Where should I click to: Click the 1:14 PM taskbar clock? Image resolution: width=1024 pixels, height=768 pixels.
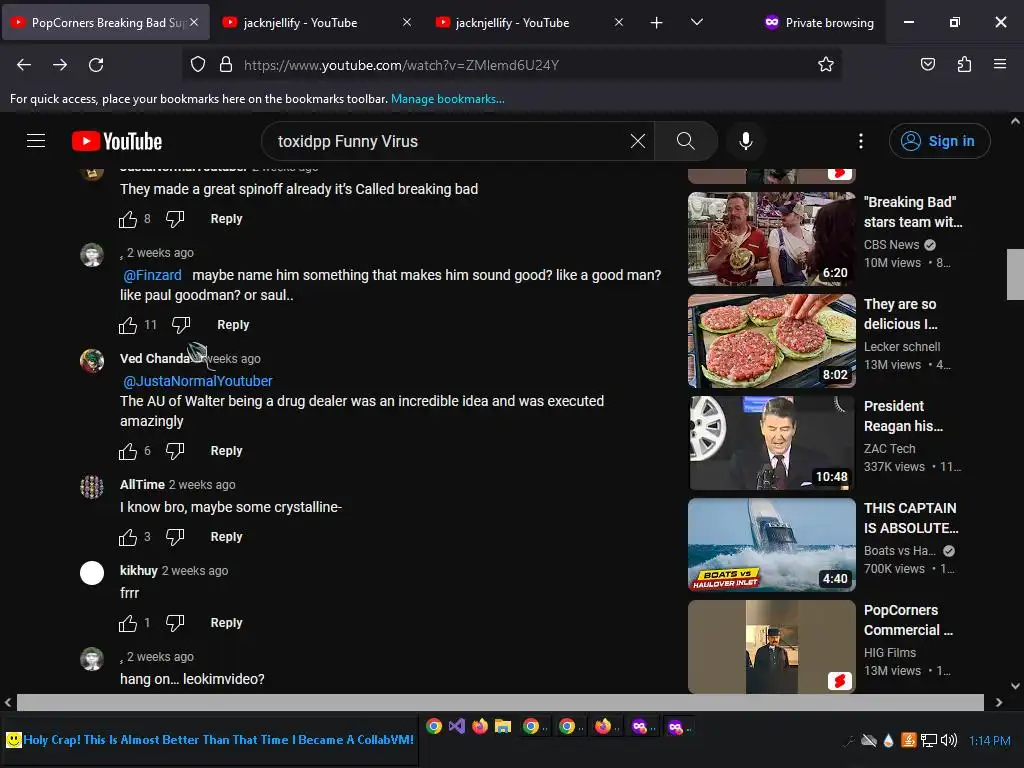(x=989, y=741)
